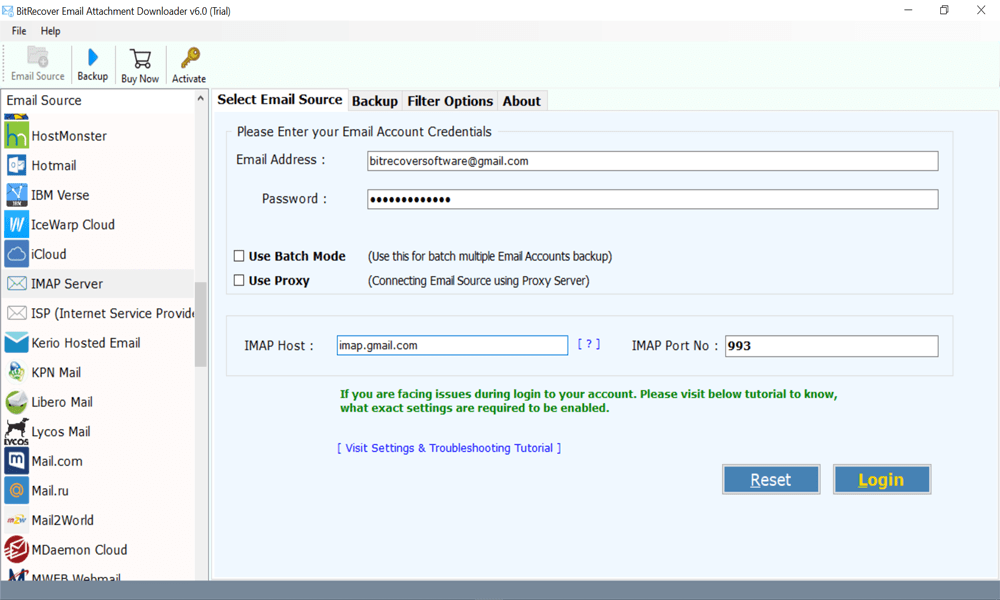Select Mail.ru label in list

[x=50, y=490]
